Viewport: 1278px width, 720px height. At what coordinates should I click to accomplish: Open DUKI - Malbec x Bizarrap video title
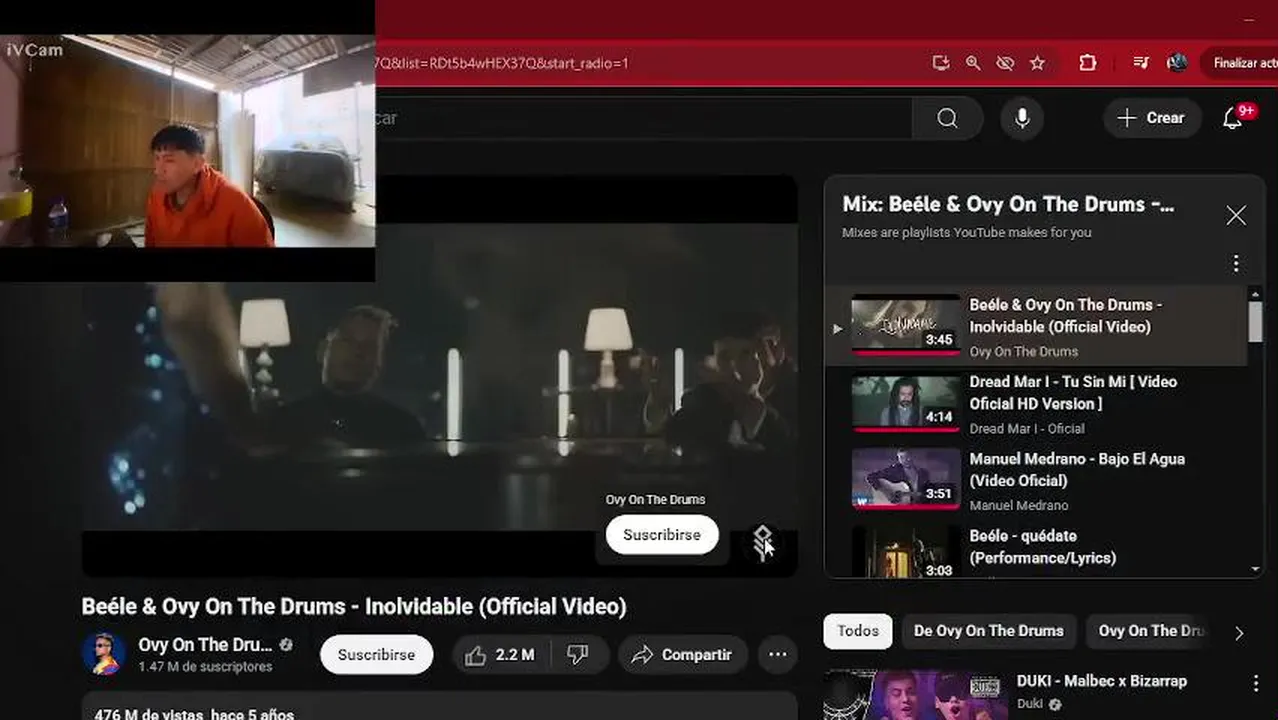coord(1102,681)
